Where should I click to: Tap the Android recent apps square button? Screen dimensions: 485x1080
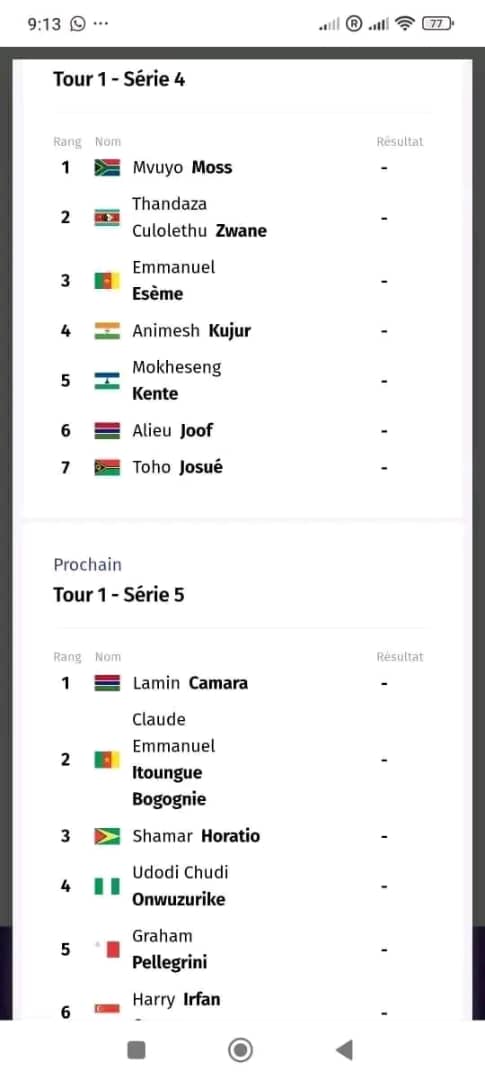[136, 1050]
